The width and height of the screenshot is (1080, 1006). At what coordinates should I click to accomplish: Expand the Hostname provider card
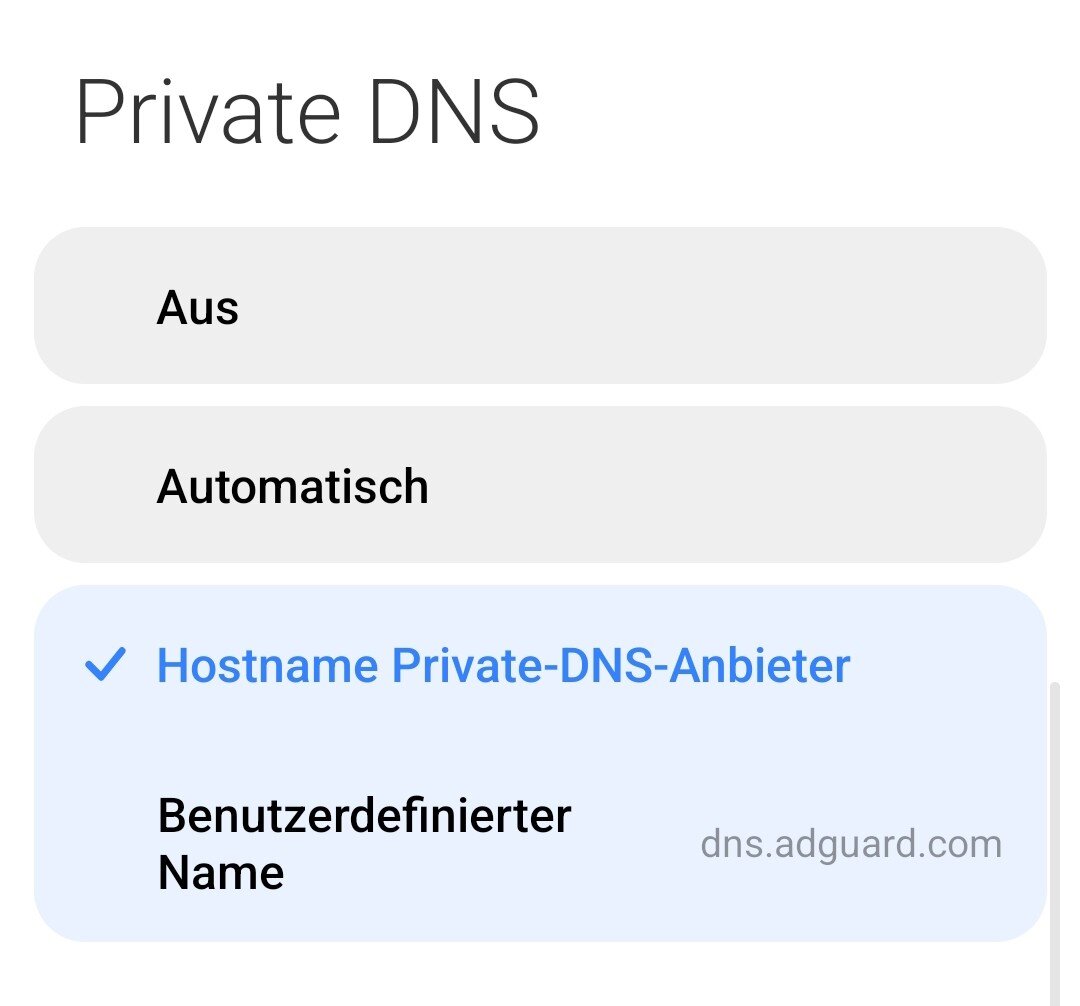(x=540, y=666)
